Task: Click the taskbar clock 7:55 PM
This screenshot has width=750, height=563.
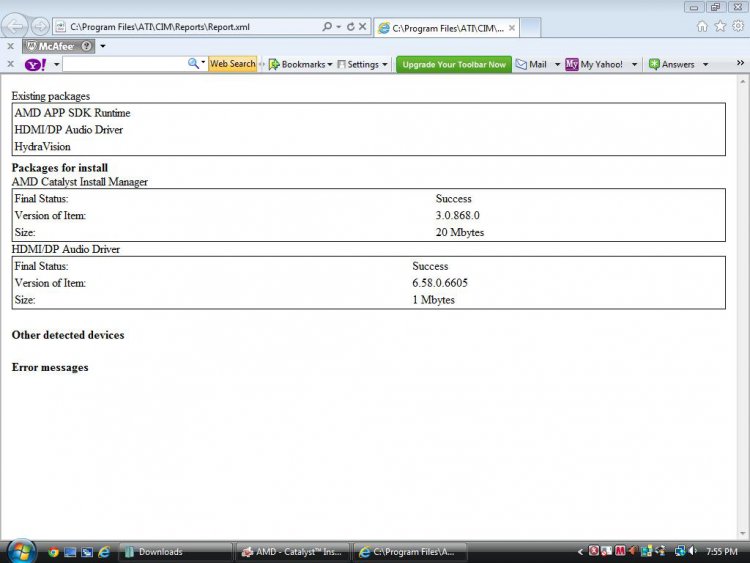Action: (x=722, y=552)
